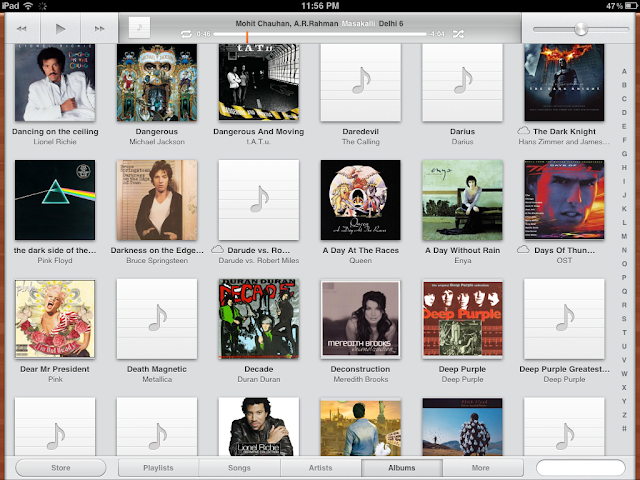Toggle the shuffle icon
The height and width of the screenshot is (480, 640).
tap(458, 34)
